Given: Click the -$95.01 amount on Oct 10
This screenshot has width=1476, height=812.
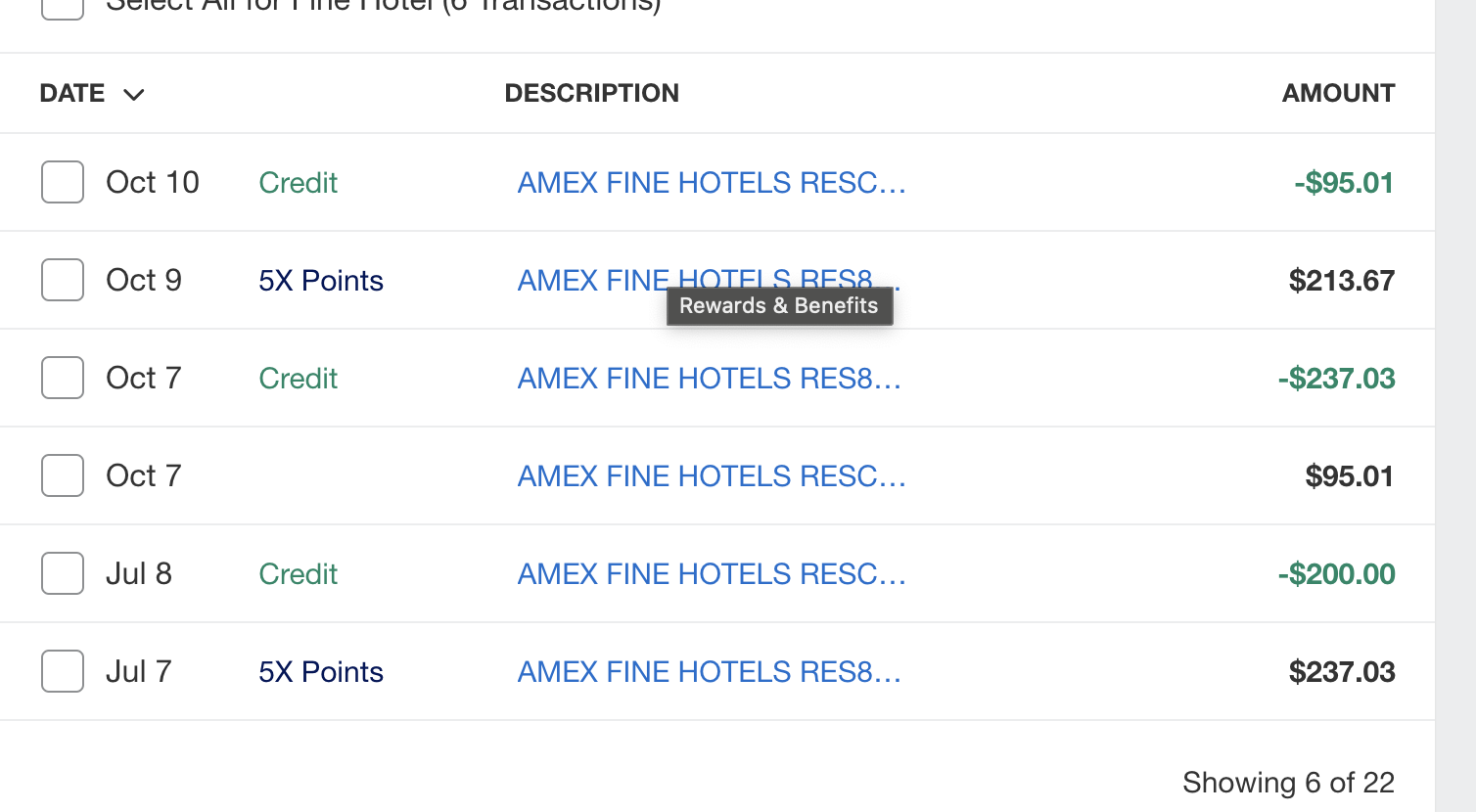Looking at the screenshot, I should (1343, 183).
